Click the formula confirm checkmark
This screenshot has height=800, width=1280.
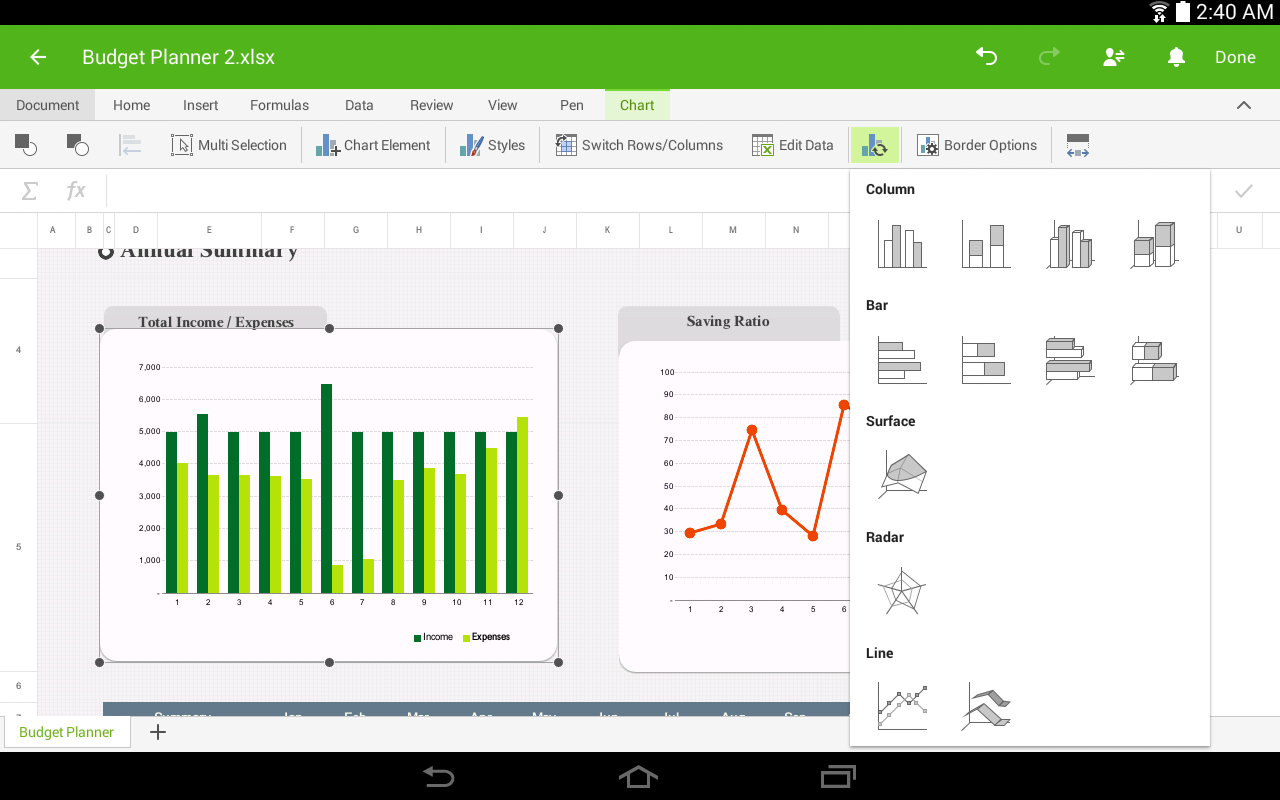click(1244, 191)
